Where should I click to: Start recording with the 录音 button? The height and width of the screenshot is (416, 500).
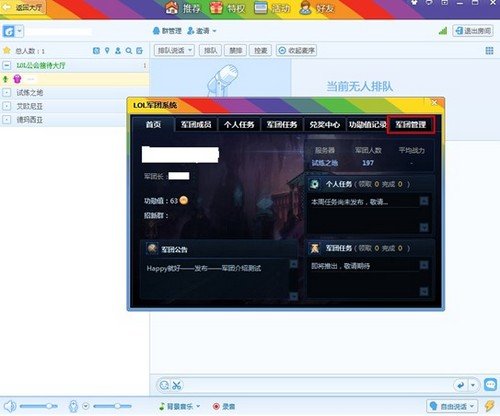(224, 406)
